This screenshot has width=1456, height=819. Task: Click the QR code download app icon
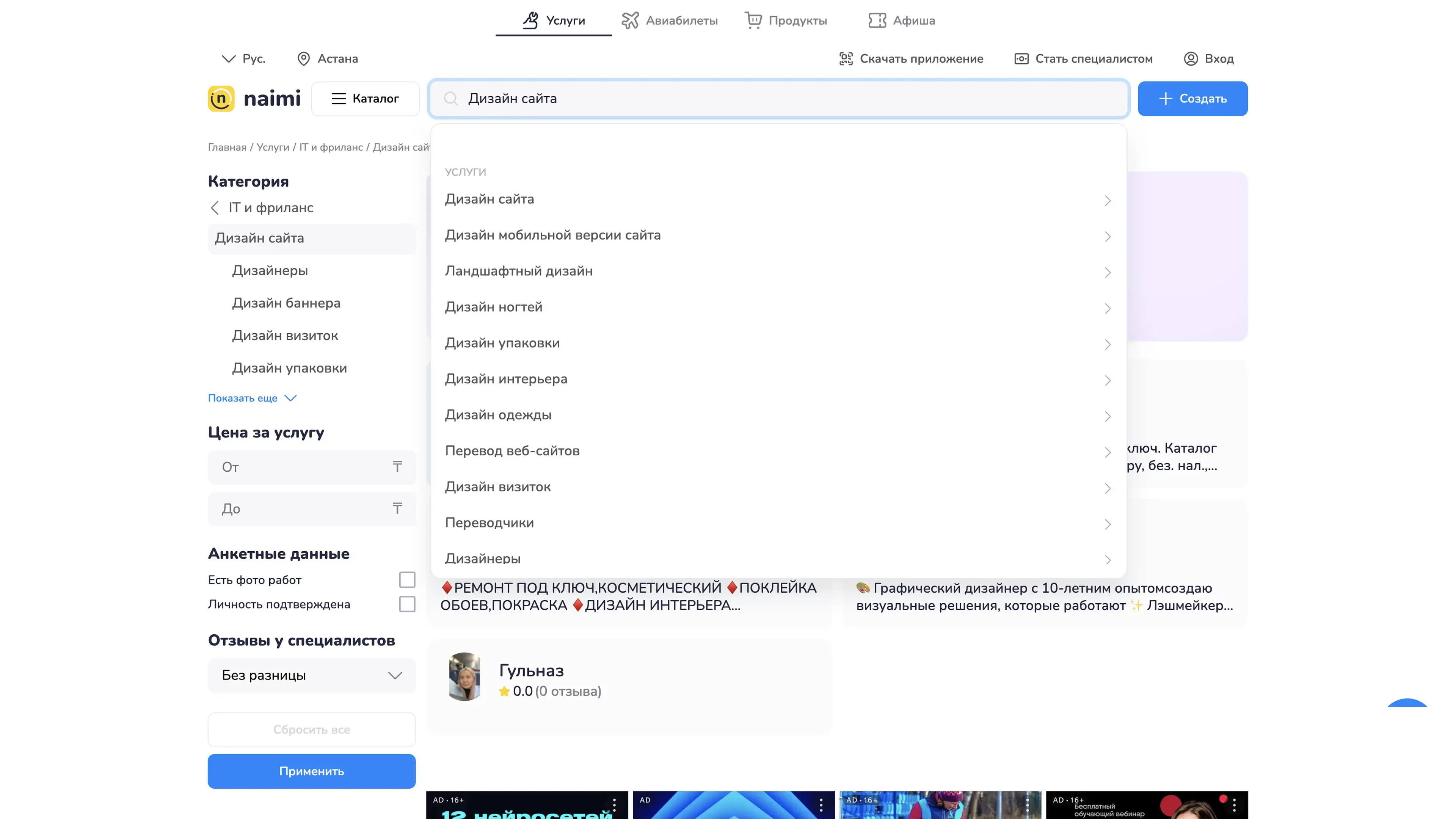tap(846, 59)
